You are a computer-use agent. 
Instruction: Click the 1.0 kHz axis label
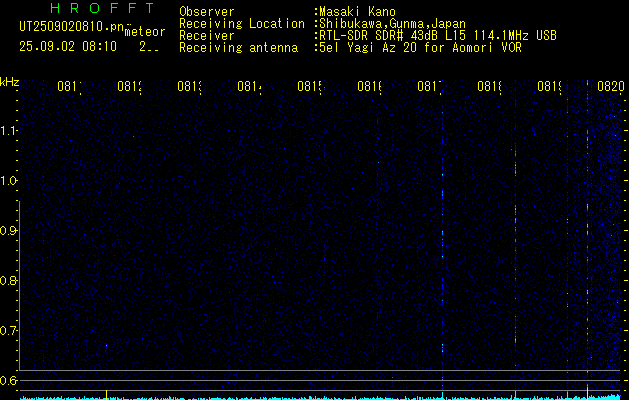(x=8, y=181)
